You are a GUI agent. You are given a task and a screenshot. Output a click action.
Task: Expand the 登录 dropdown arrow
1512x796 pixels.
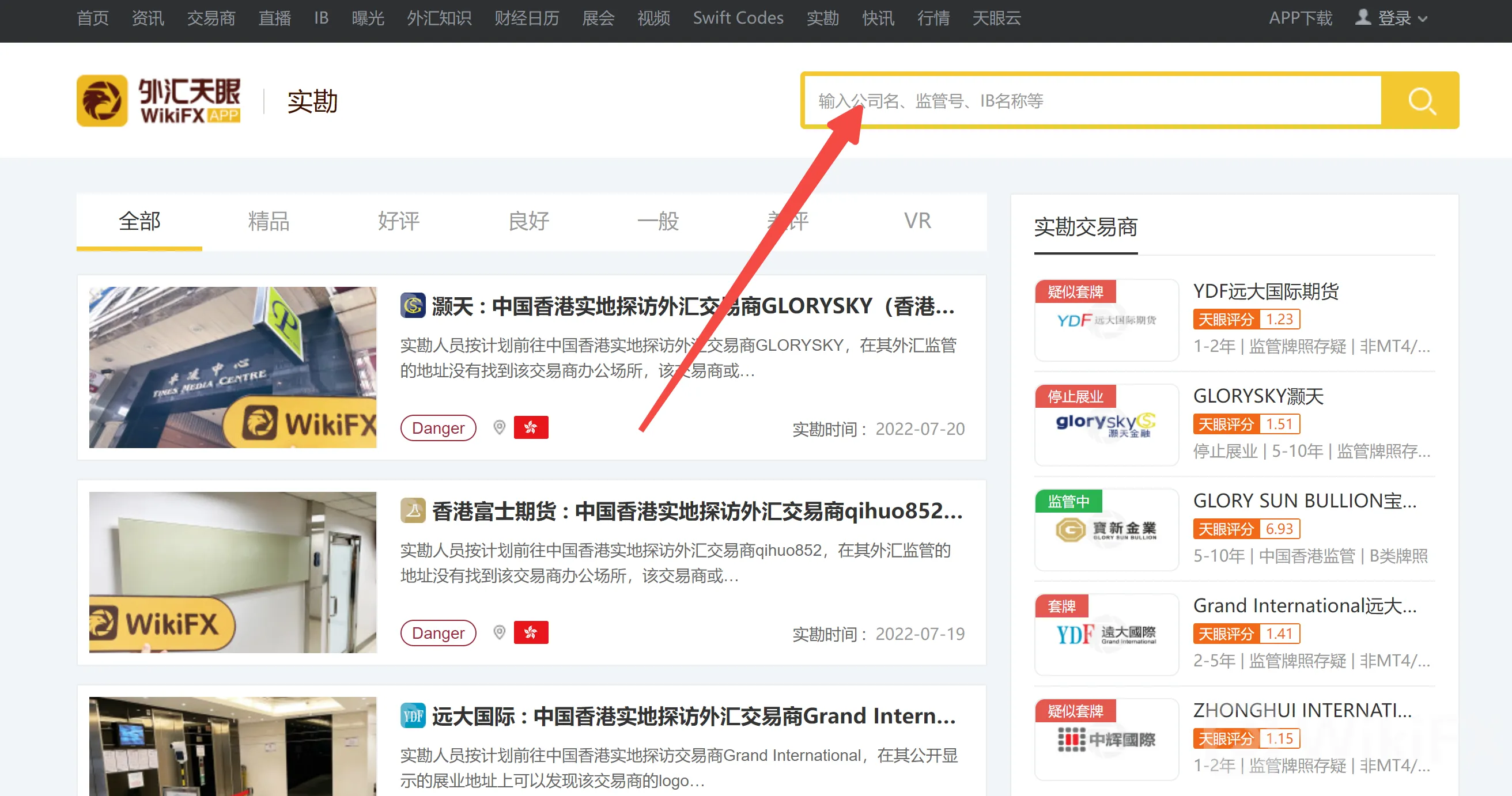[x=1423, y=19]
